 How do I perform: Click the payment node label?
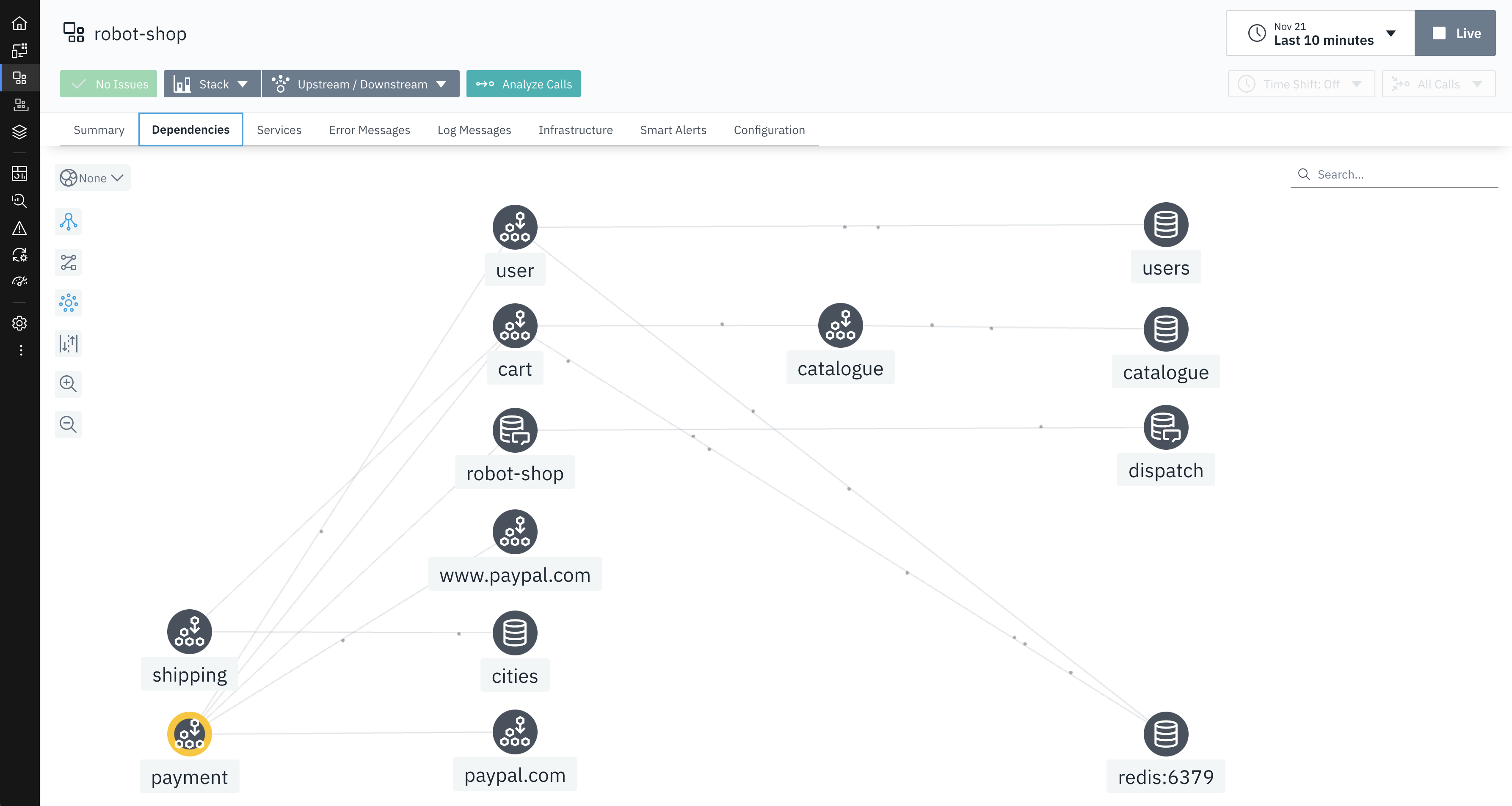(x=189, y=777)
